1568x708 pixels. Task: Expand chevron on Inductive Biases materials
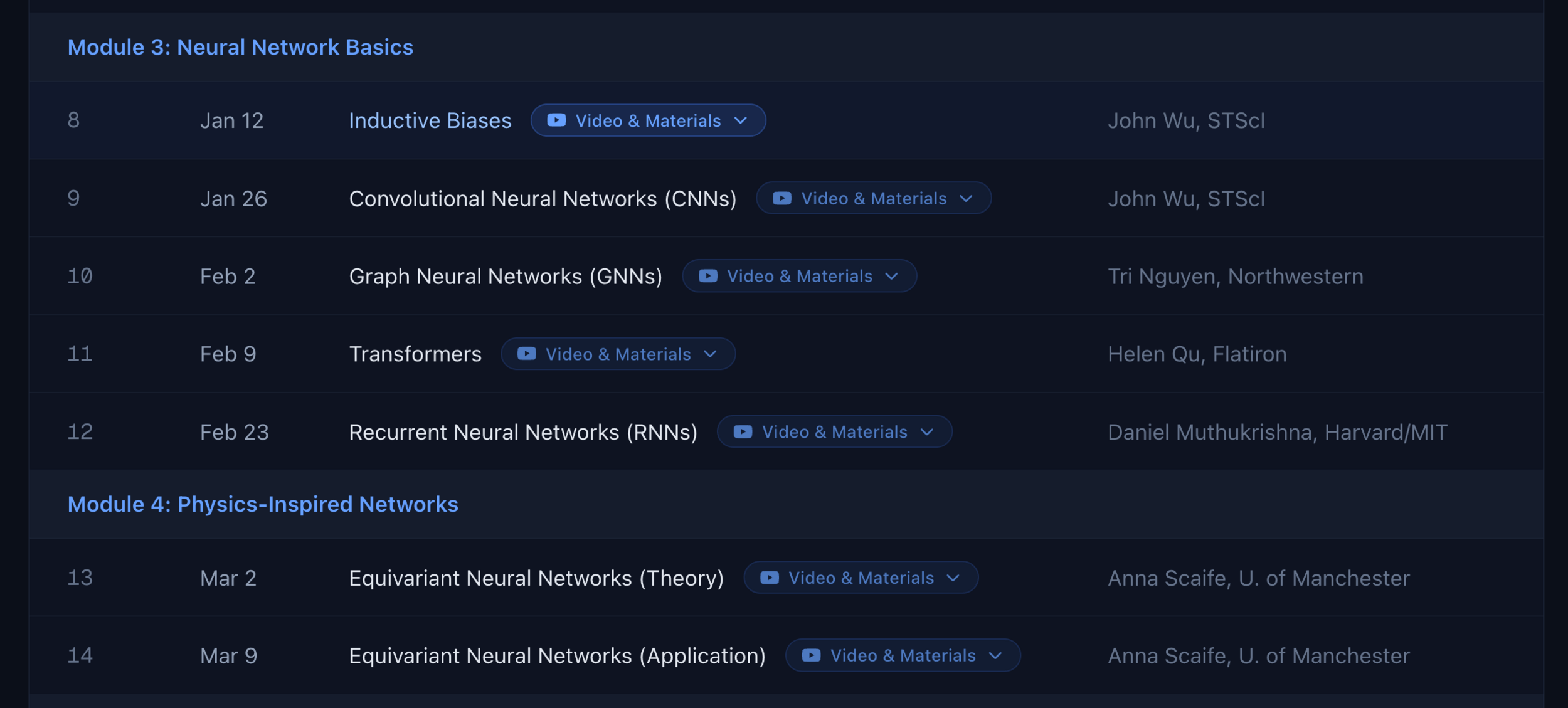pos(741,120)
